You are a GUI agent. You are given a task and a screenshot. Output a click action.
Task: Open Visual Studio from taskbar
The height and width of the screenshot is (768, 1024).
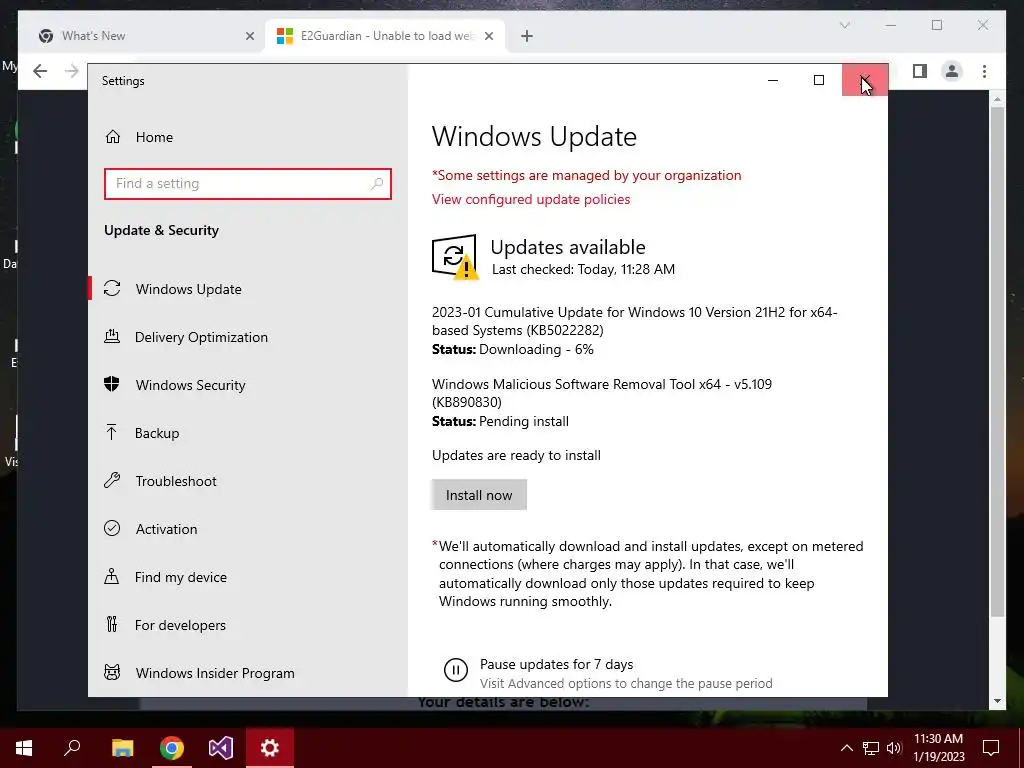[221, 748]
